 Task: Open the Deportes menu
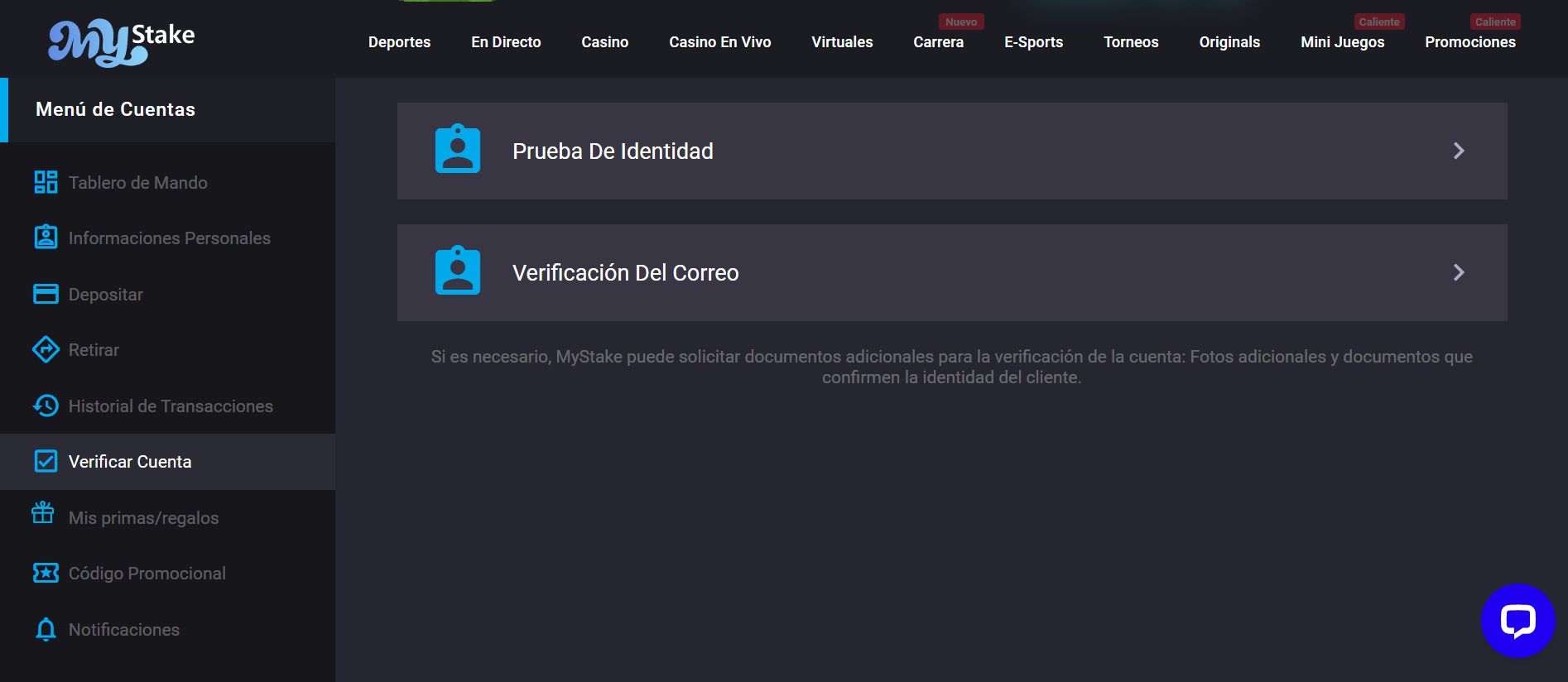click(399, 42)
